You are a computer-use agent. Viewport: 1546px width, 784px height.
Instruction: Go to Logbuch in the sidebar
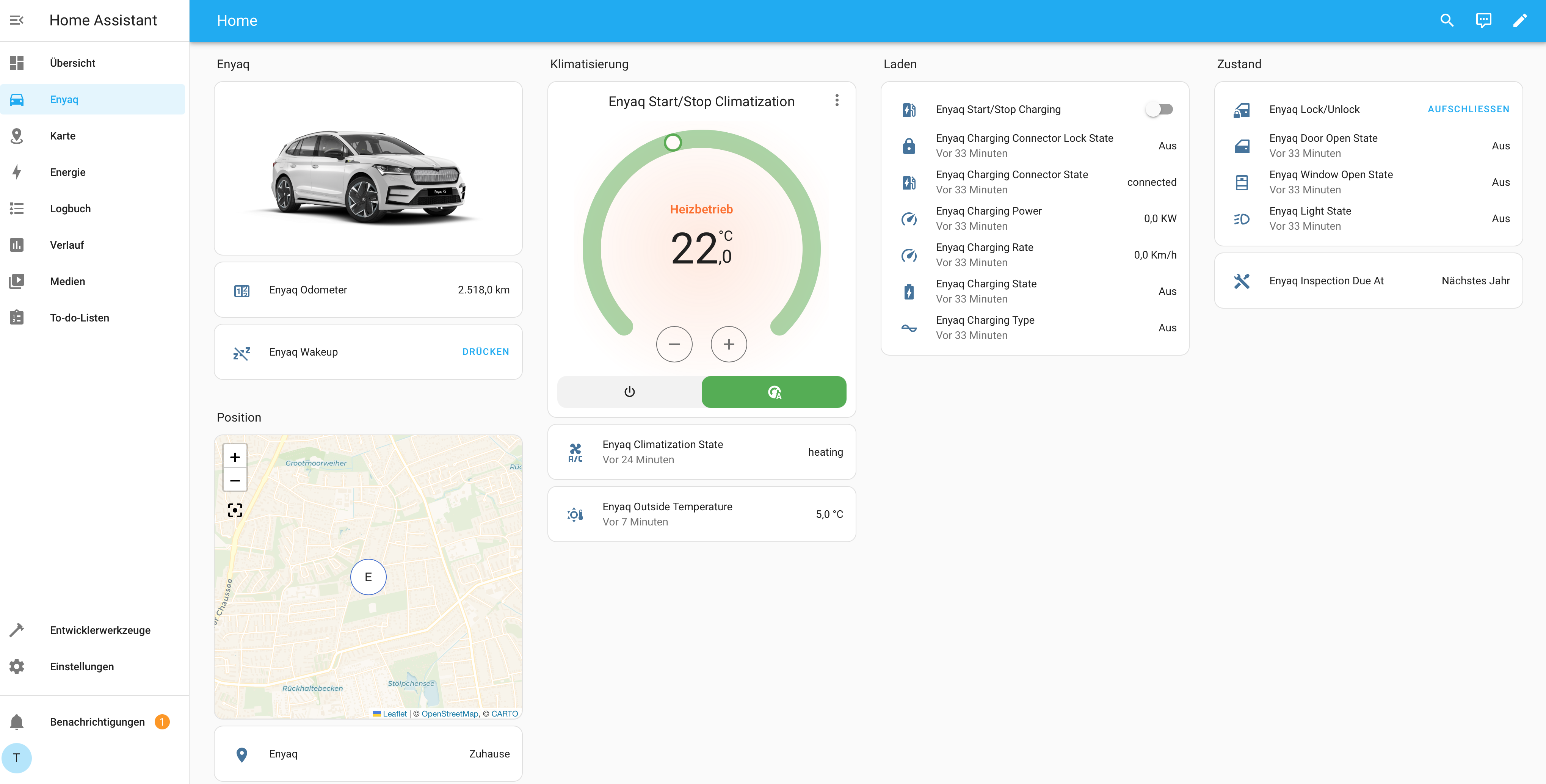[70, 208]
